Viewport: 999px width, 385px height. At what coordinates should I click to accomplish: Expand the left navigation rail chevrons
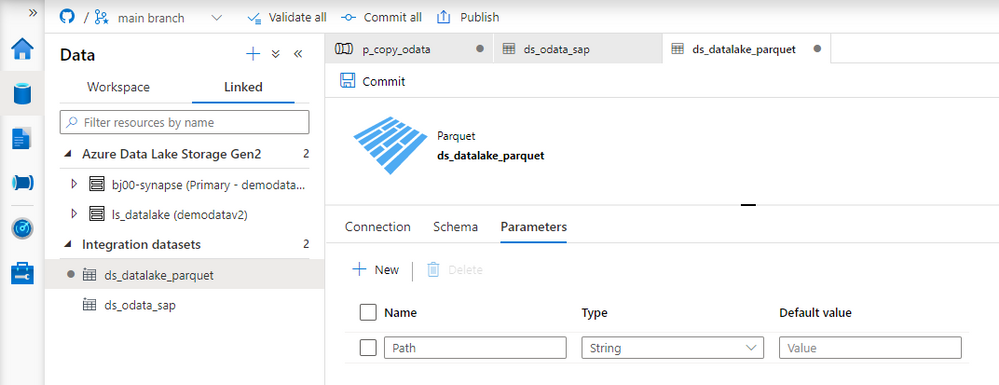click(34, 12)
